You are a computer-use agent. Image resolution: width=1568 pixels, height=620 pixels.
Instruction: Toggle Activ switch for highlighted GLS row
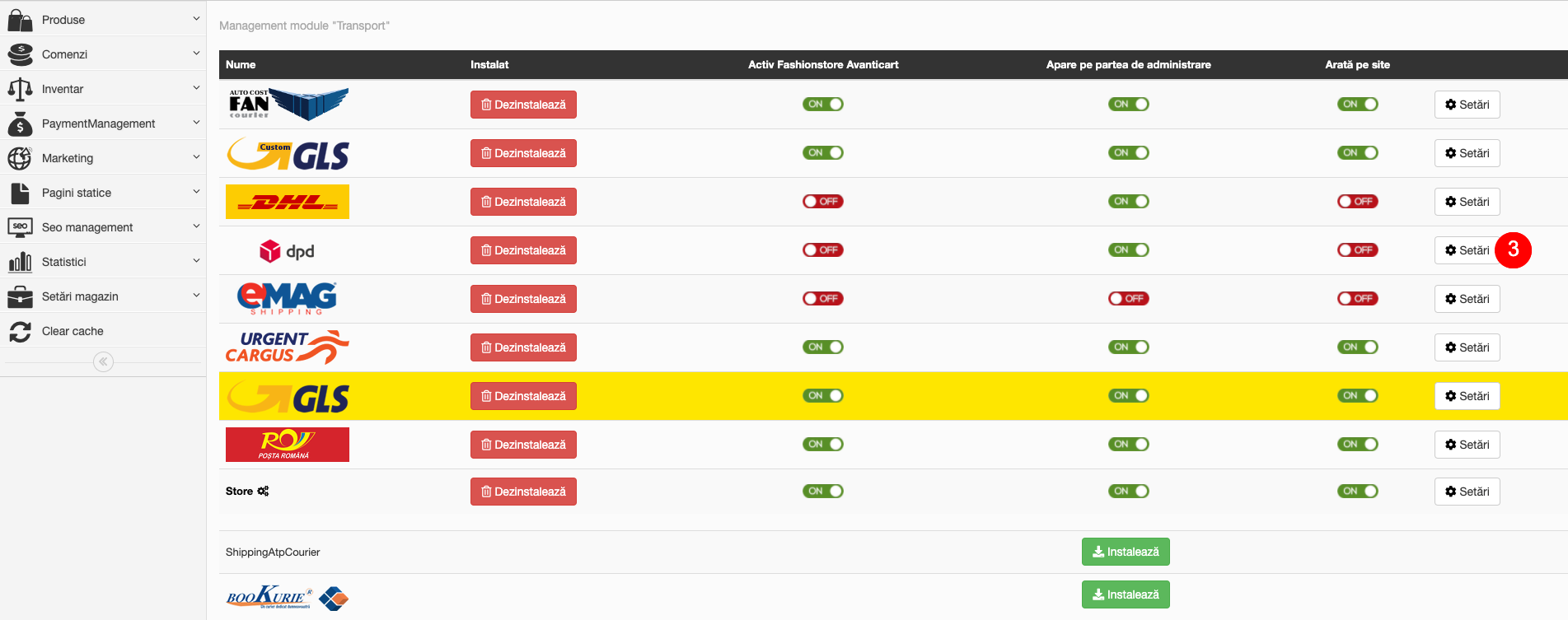pos(823,395)
